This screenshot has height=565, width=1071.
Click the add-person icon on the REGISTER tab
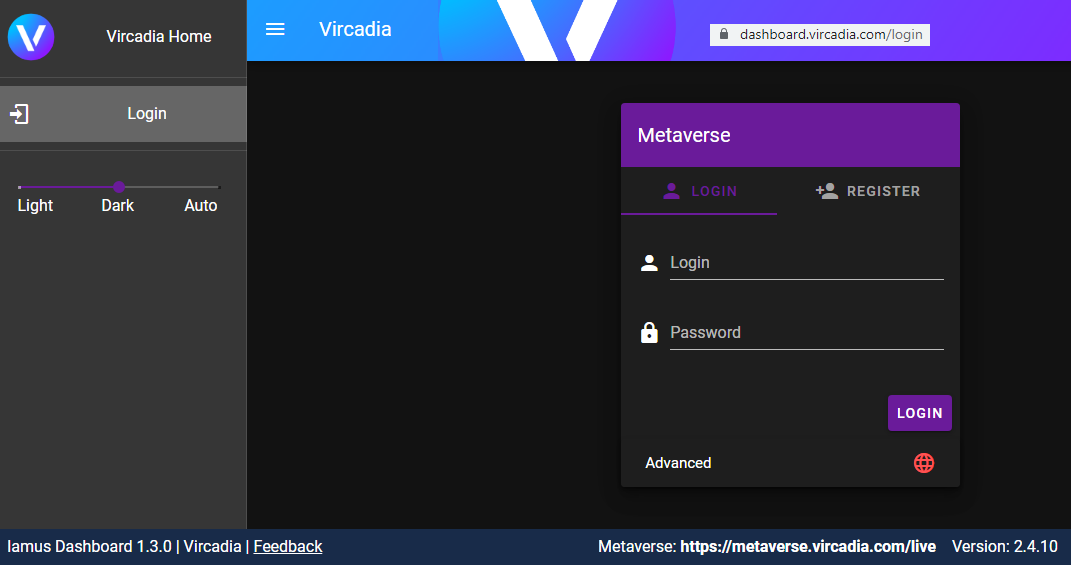[826, 191]
